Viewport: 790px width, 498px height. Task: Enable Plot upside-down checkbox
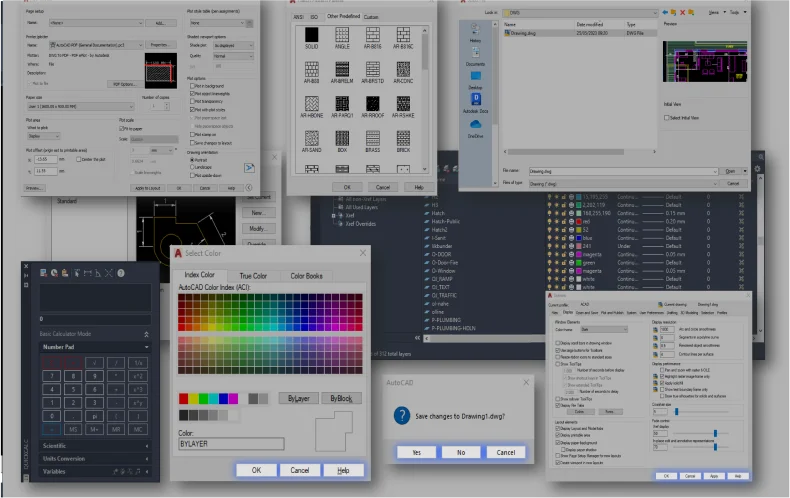(192, 175)
